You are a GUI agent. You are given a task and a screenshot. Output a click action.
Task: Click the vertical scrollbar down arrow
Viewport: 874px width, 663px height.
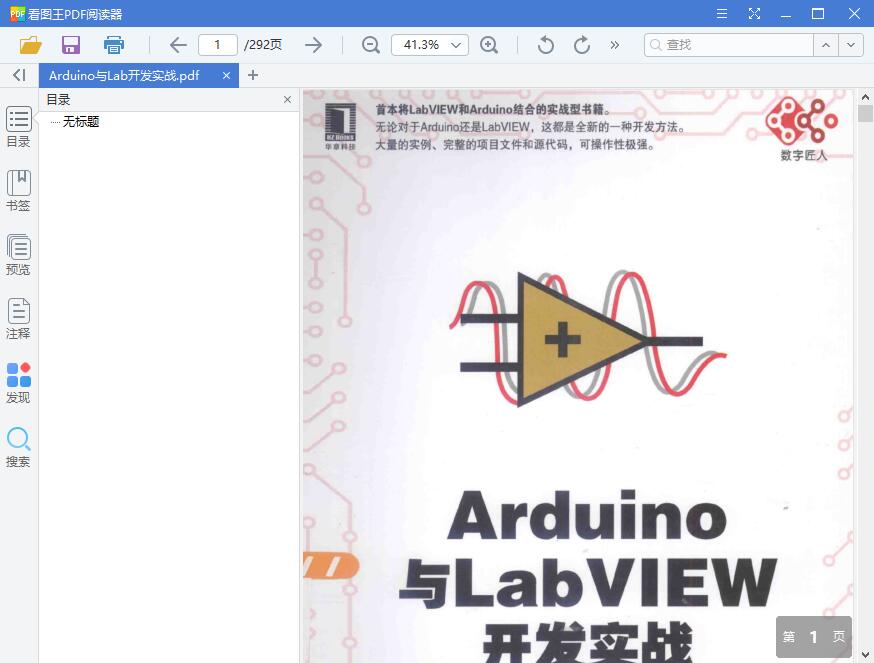coord(865,654)
